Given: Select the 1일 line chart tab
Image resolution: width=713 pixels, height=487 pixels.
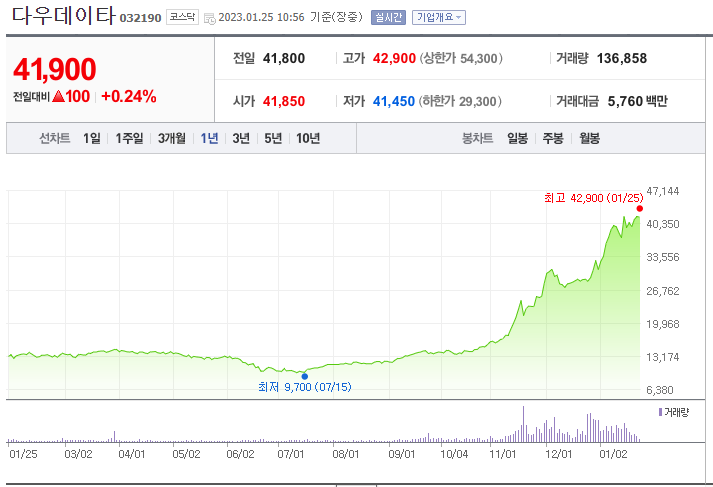Looking at the screenshot, I should (91, 138).
